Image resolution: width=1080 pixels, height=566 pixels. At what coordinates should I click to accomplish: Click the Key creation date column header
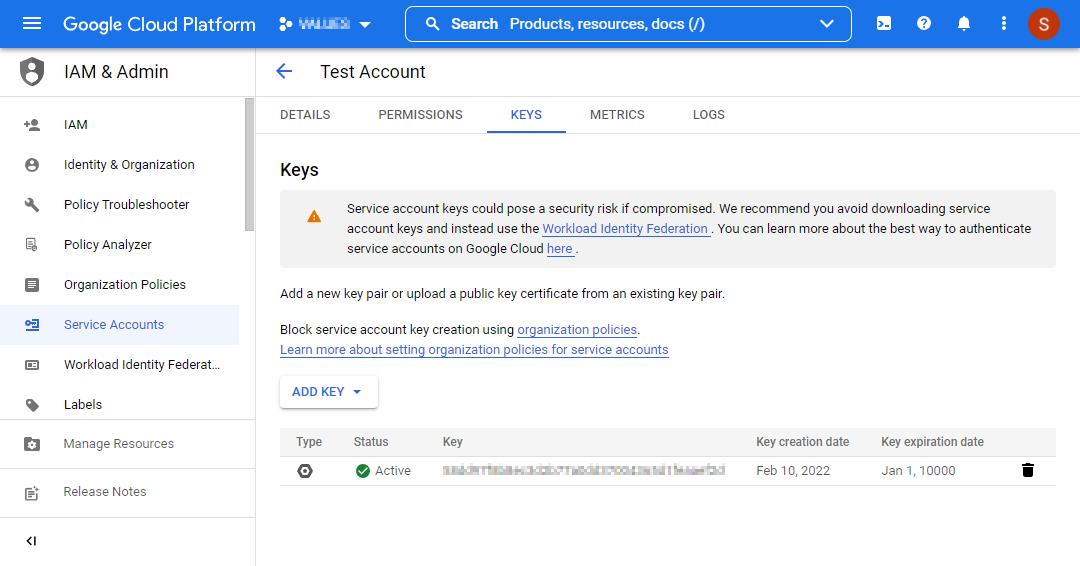(802, 442)
